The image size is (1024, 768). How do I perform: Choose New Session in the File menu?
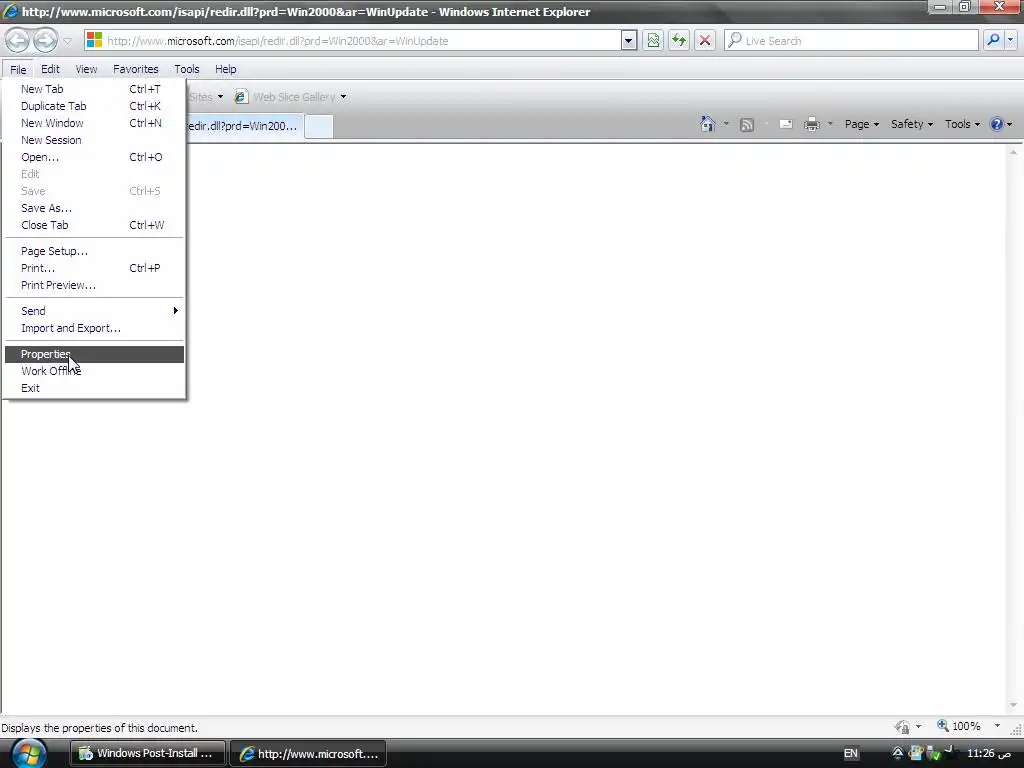pos(95,140)
